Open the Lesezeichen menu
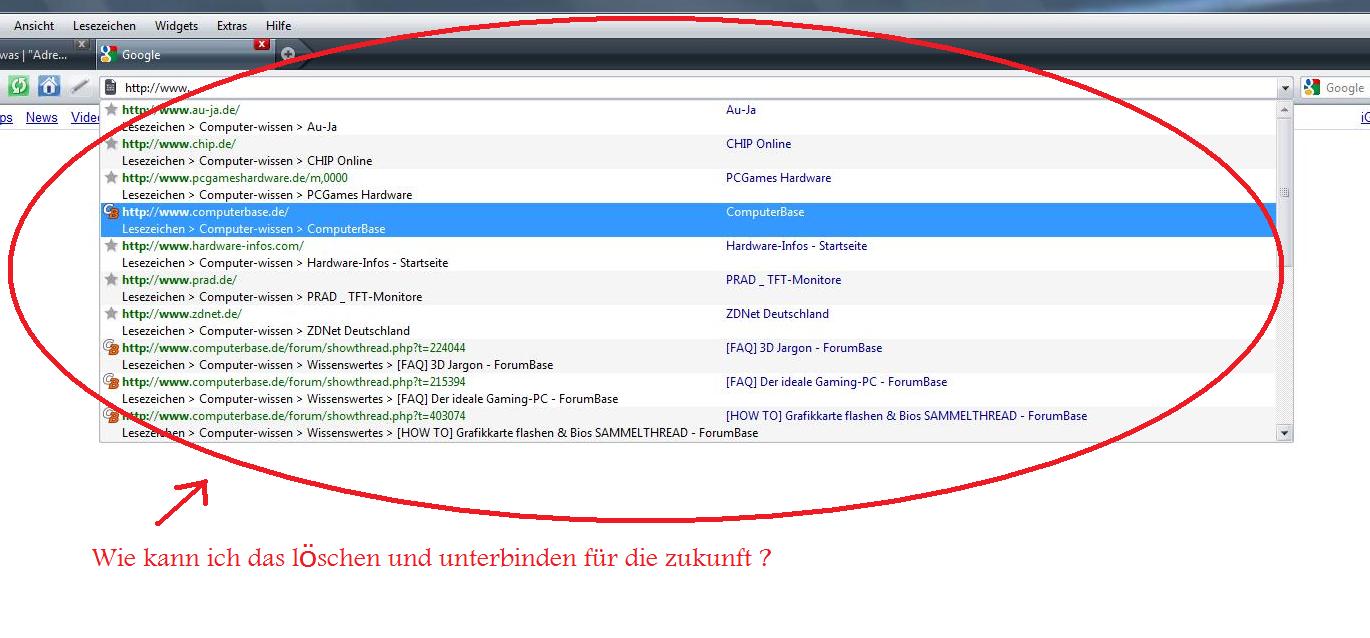This screenshot has width=1370, height=638. 104,26
